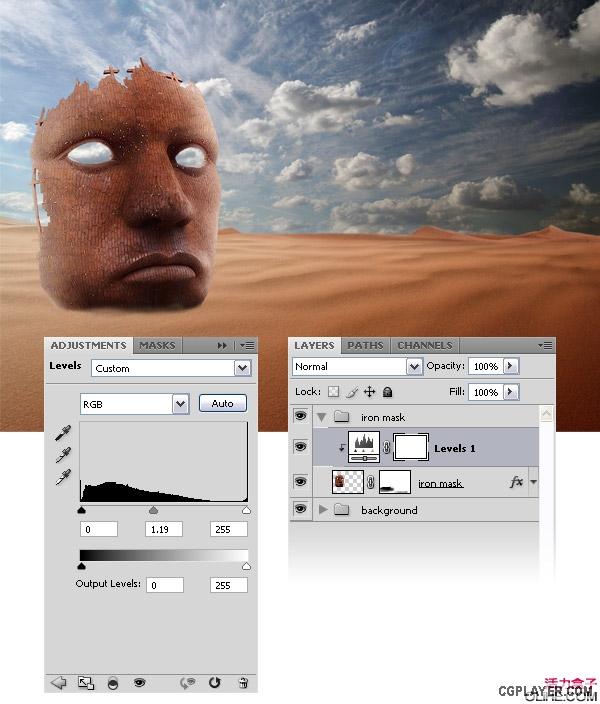Switch to the Masks tab
The image size is (600, 704).
click(157, 345)
